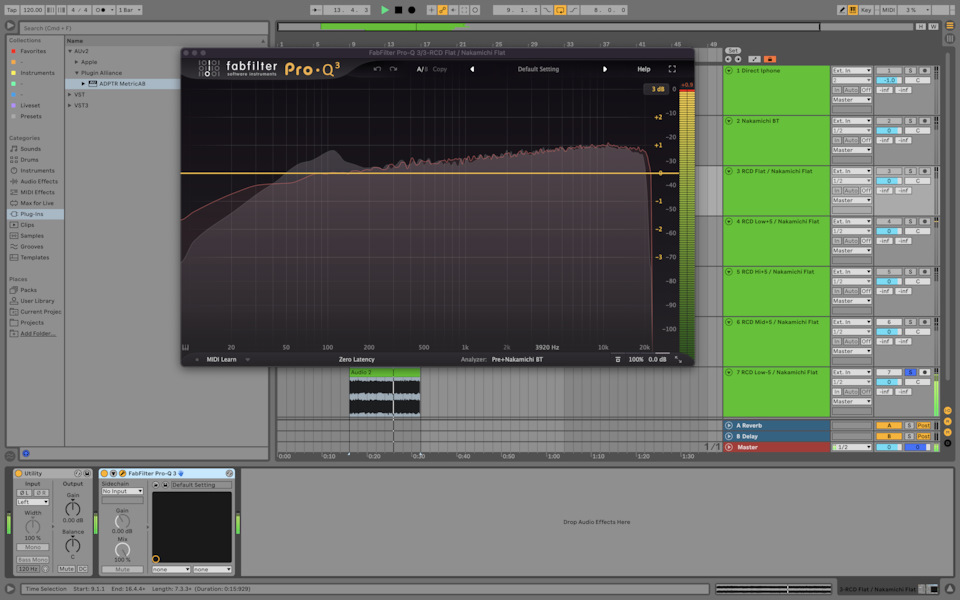Open User Library in browser places

37,301
